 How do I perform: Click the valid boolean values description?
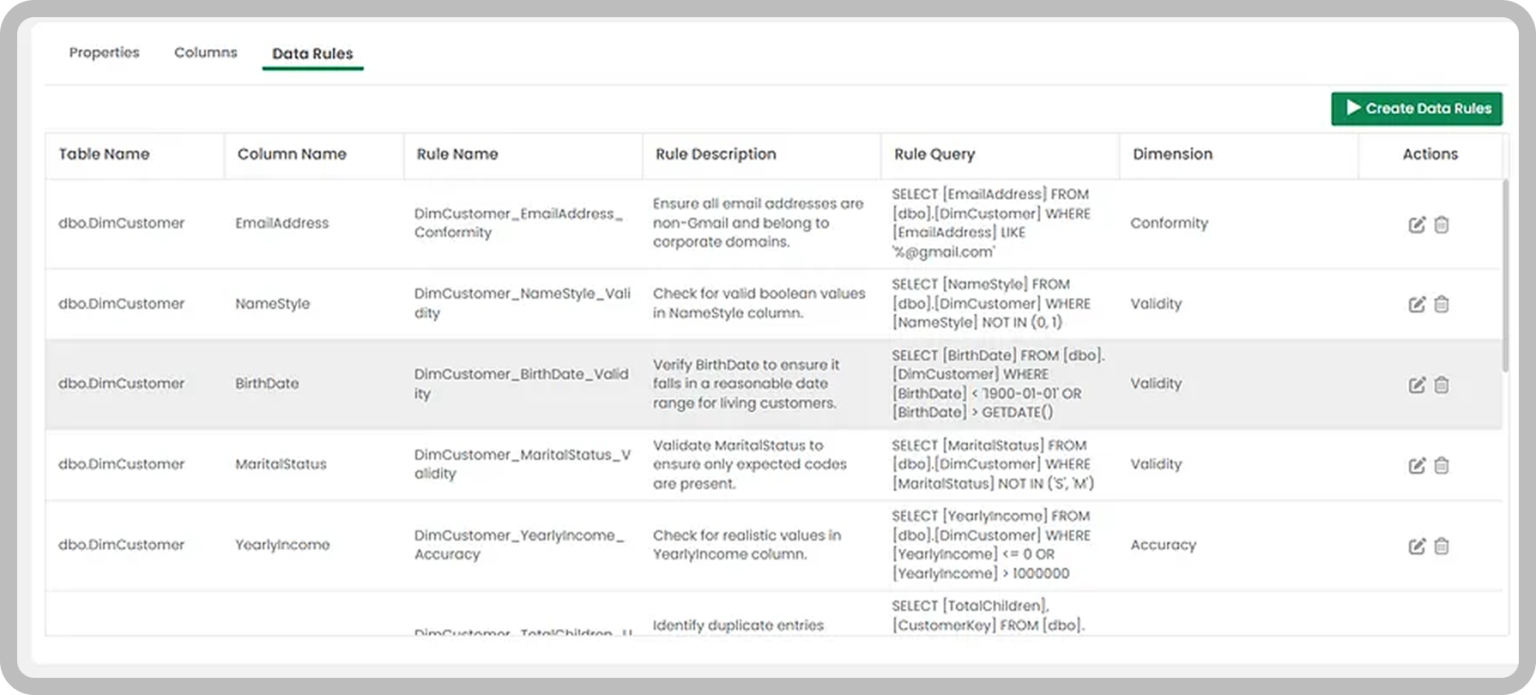click(759, 303)
